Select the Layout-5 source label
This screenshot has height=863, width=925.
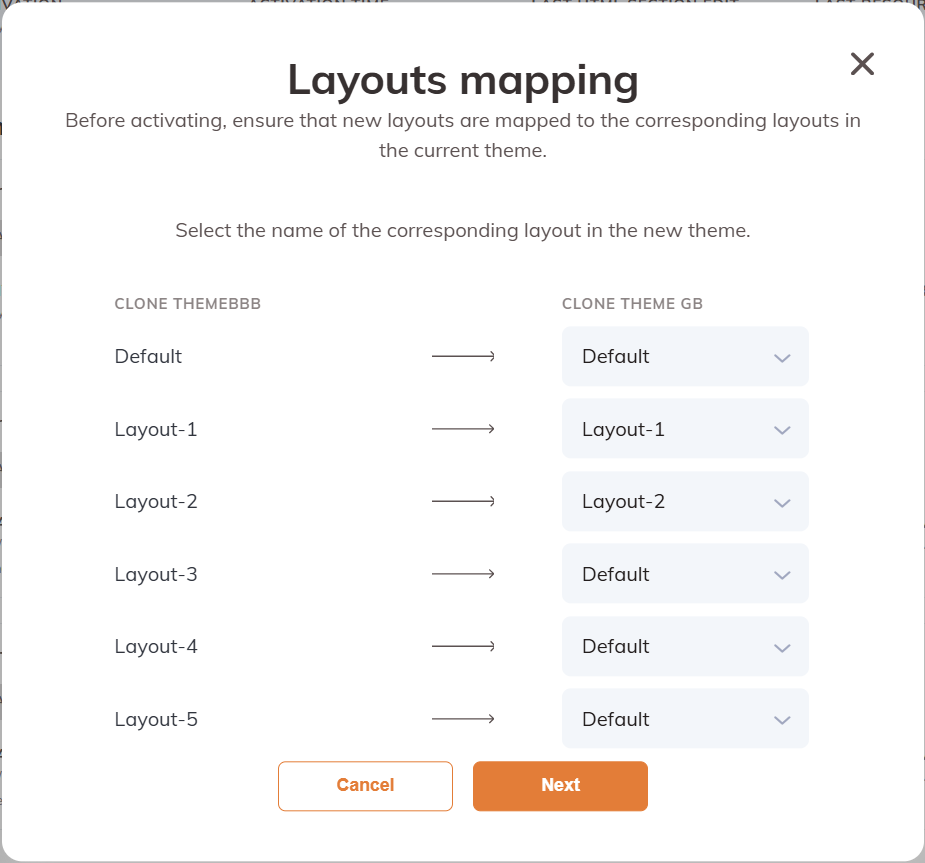(156, 720)
